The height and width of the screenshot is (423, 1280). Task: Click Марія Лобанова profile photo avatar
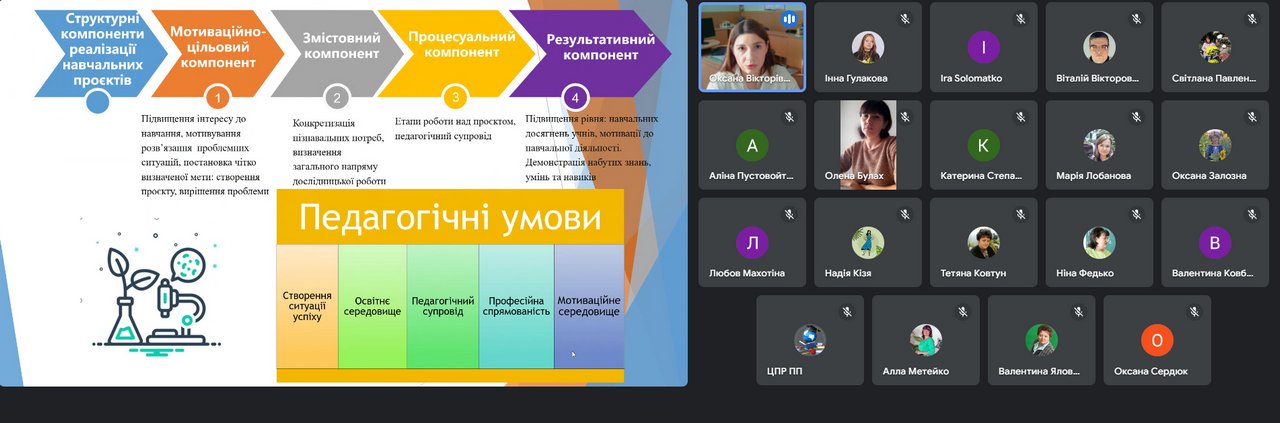pos(1100,146)
